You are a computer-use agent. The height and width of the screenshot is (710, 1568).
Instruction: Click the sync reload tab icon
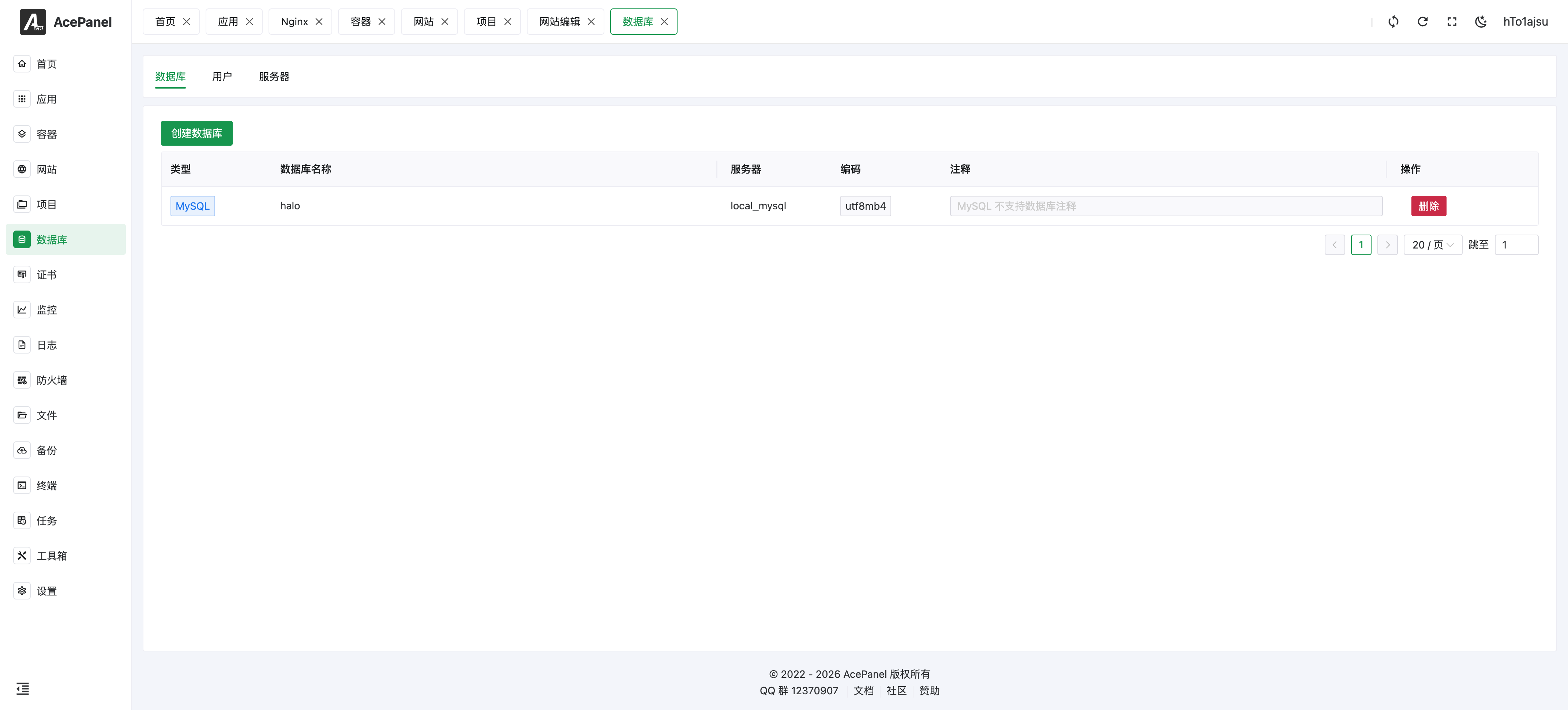[x=1393, y=22]
